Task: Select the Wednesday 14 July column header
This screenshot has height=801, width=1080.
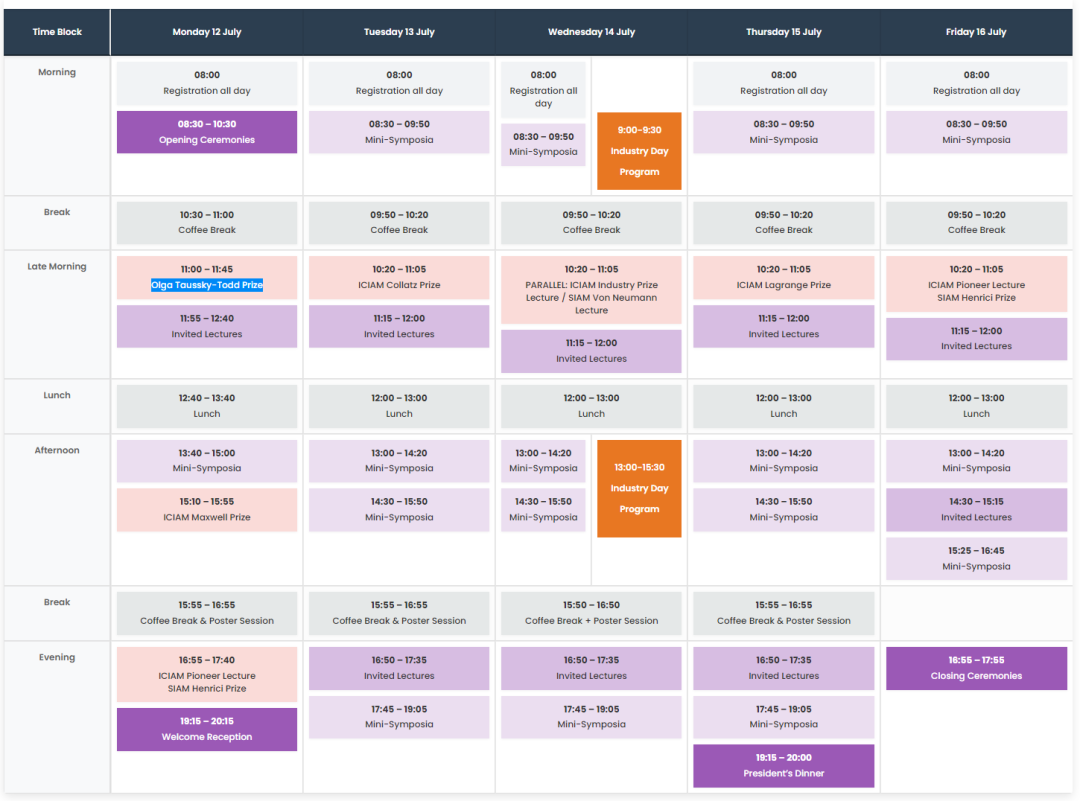Action: click(591, 32)
